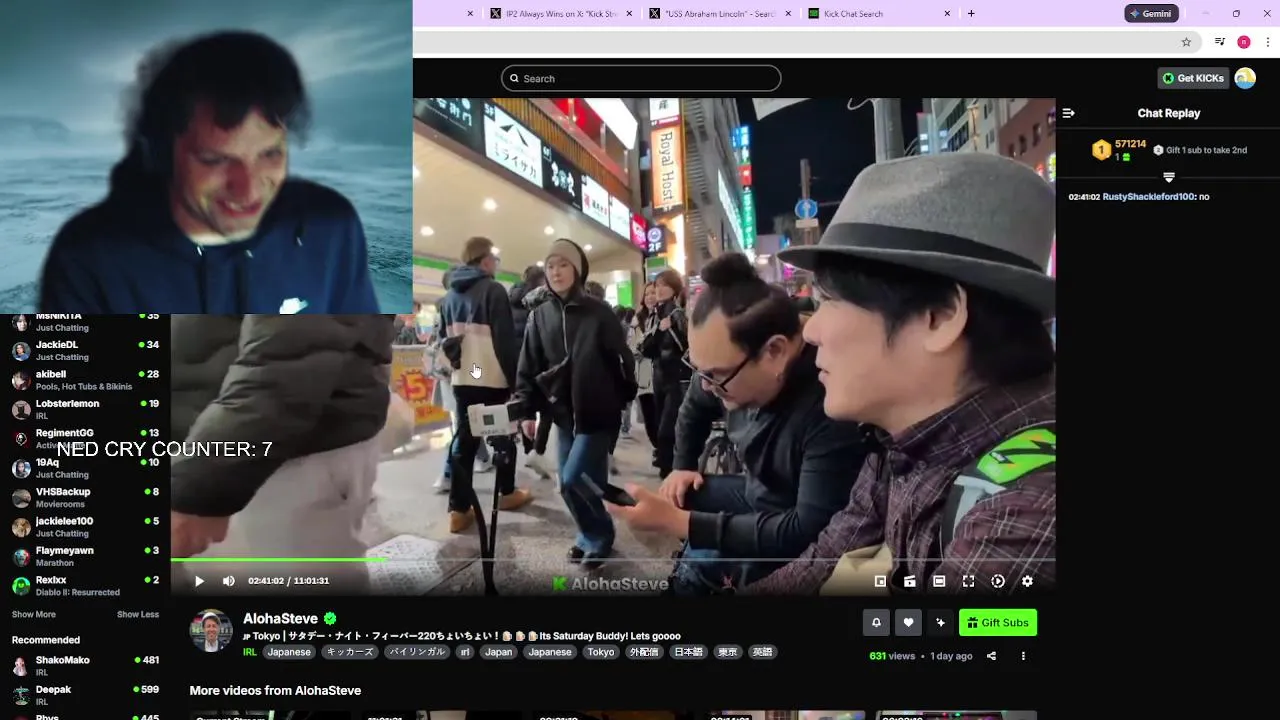Viewport: 1280px width, 720px height.
Task: Close the USS Abraham Lincoln tab
Action: [788, 13]
